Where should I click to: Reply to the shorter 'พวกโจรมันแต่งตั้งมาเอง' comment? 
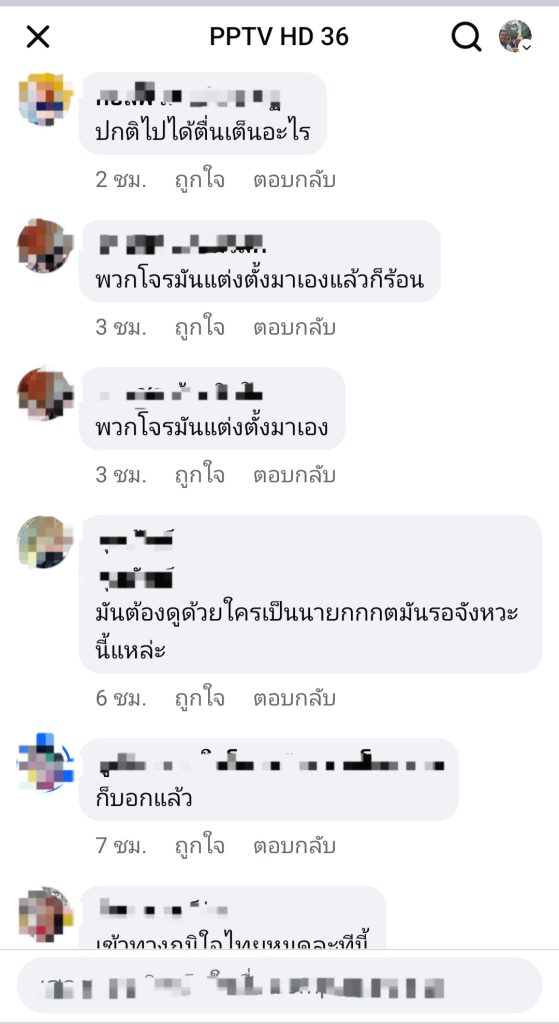pyautogui.click(x=295, y=475)
